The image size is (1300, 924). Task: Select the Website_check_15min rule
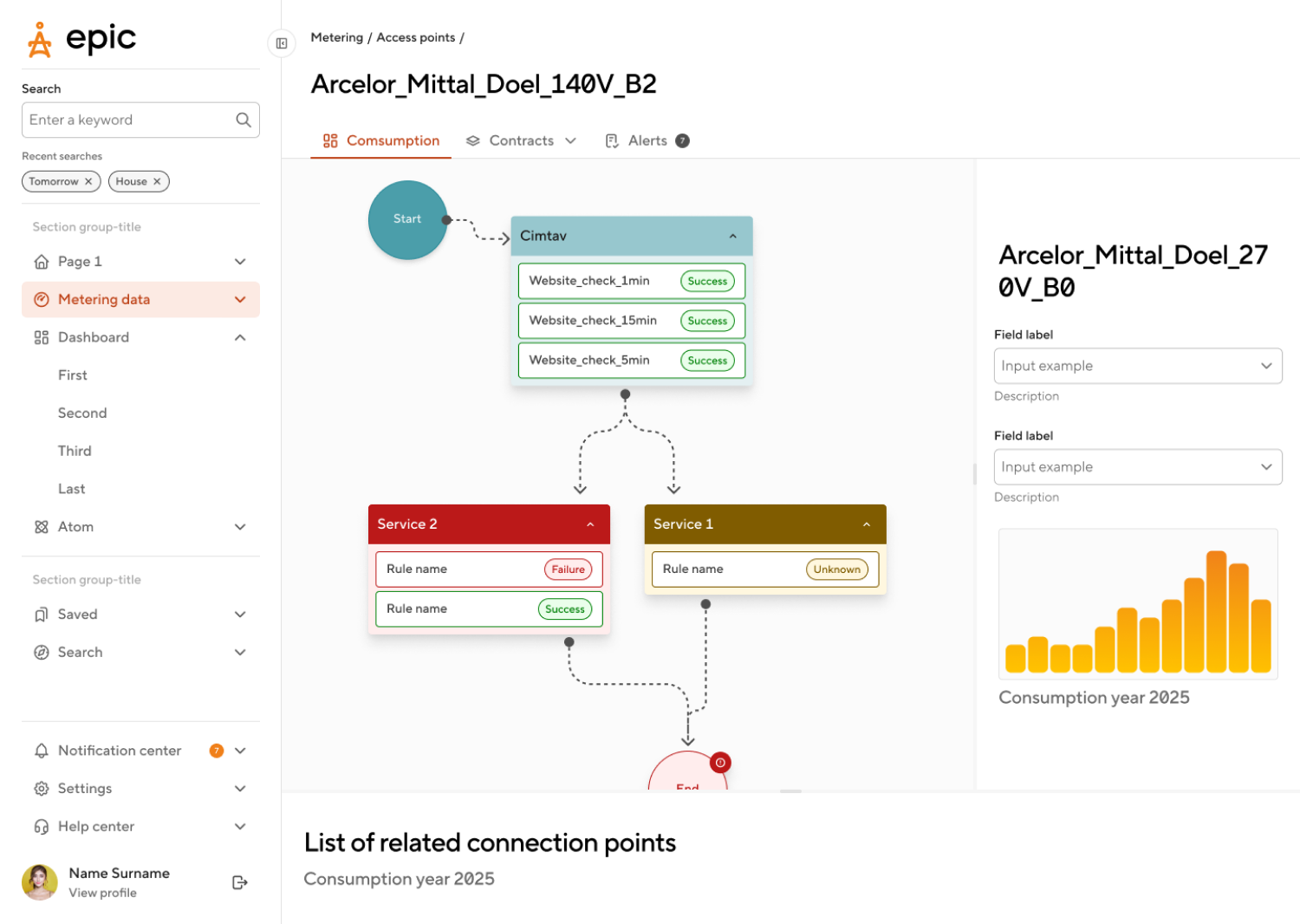632,321
